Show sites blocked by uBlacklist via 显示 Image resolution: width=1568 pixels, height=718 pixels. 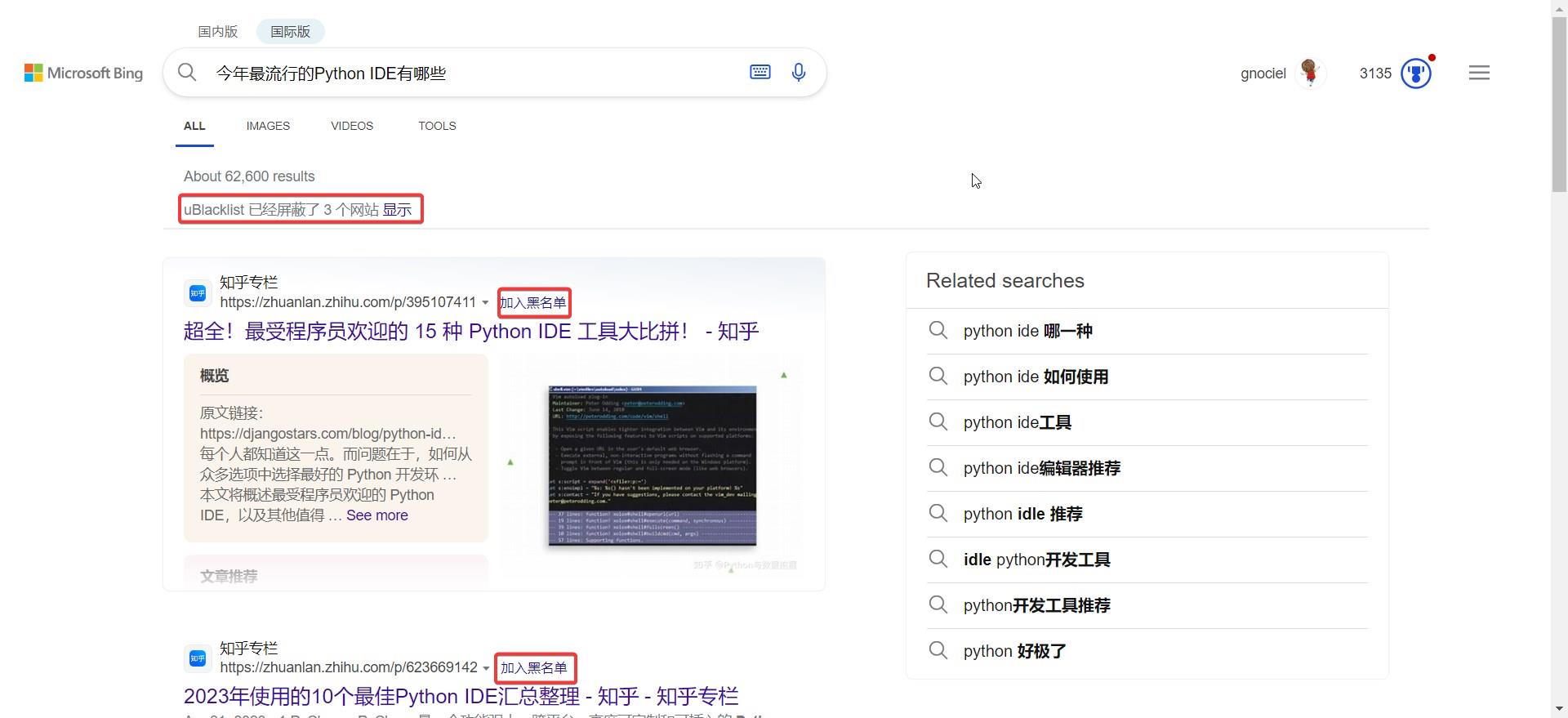point(397,209)
